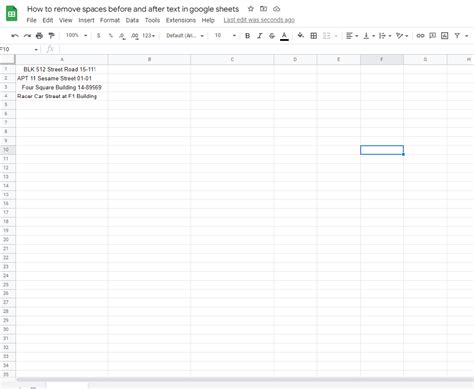
Task: Select row 20 header
Action: (x=6, y=239)
